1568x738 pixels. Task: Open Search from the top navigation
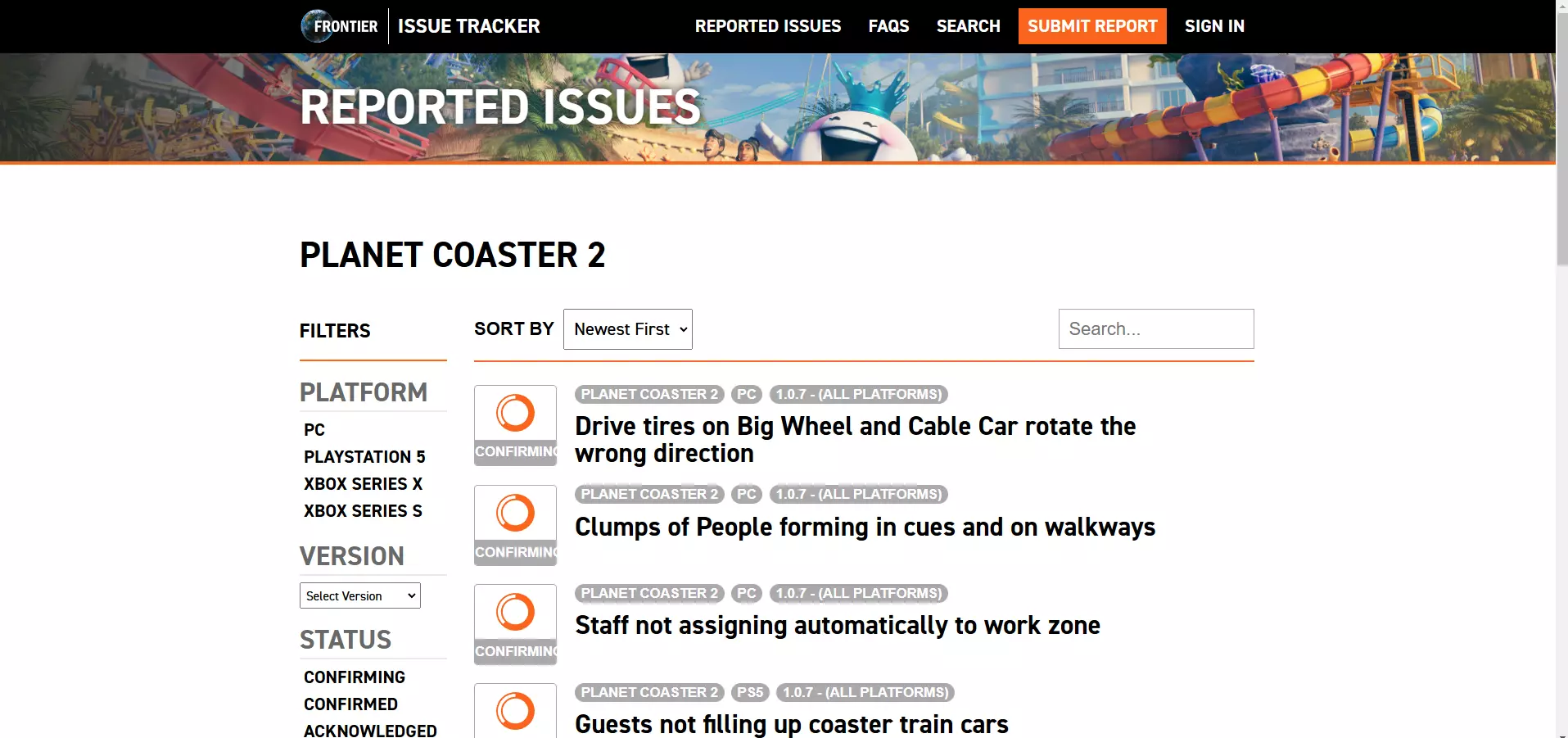[969, 26]
